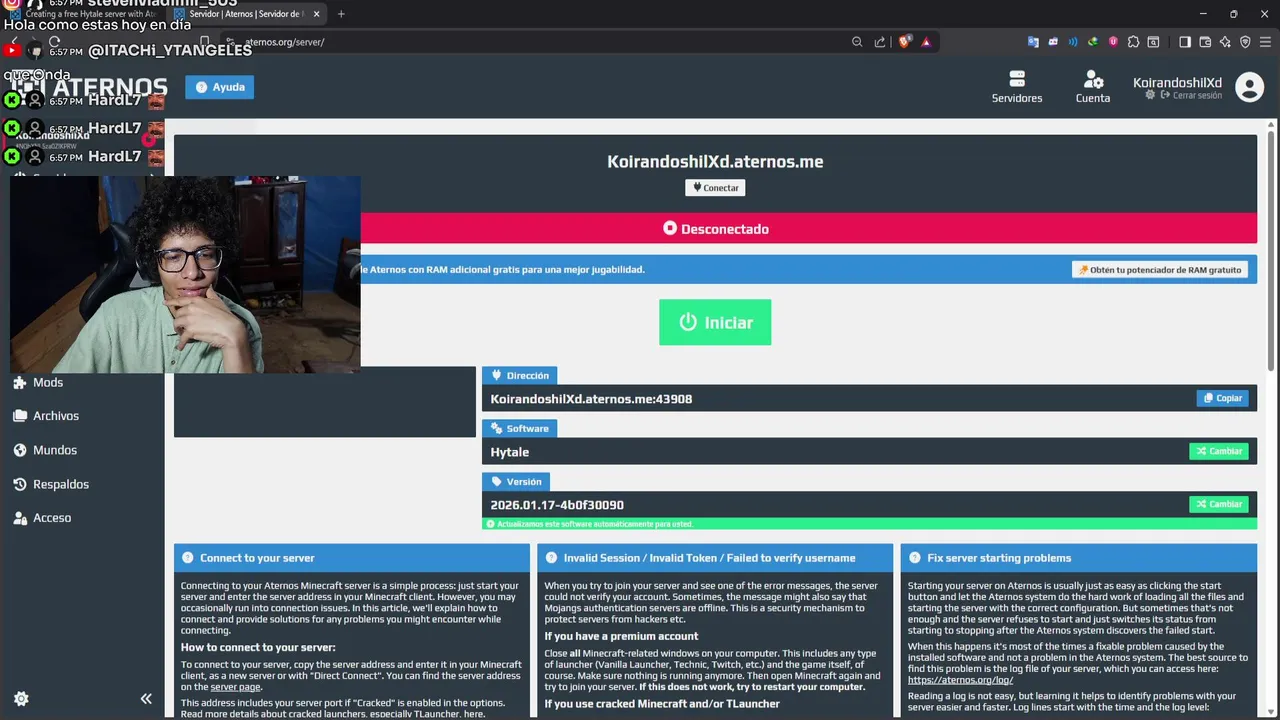The height and width of the screenshot is (720, 1280).
Task: Click the KoirandoshilXd username at top right
Action: tap(1177, 83)
